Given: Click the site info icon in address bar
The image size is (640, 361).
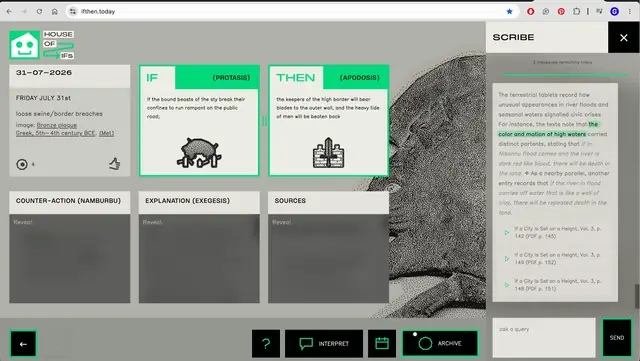Looking at the screenshot, I should click(73, 11).
